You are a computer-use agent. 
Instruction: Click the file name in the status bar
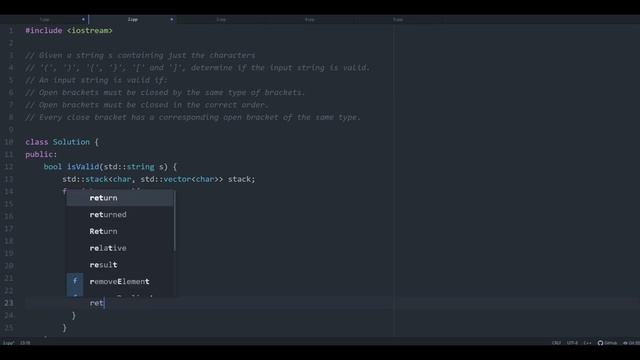pos(8,343)
